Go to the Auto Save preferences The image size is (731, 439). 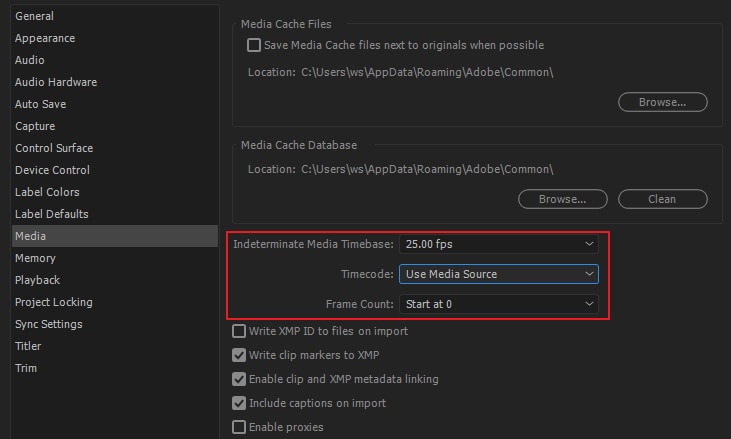pos(42,104)
